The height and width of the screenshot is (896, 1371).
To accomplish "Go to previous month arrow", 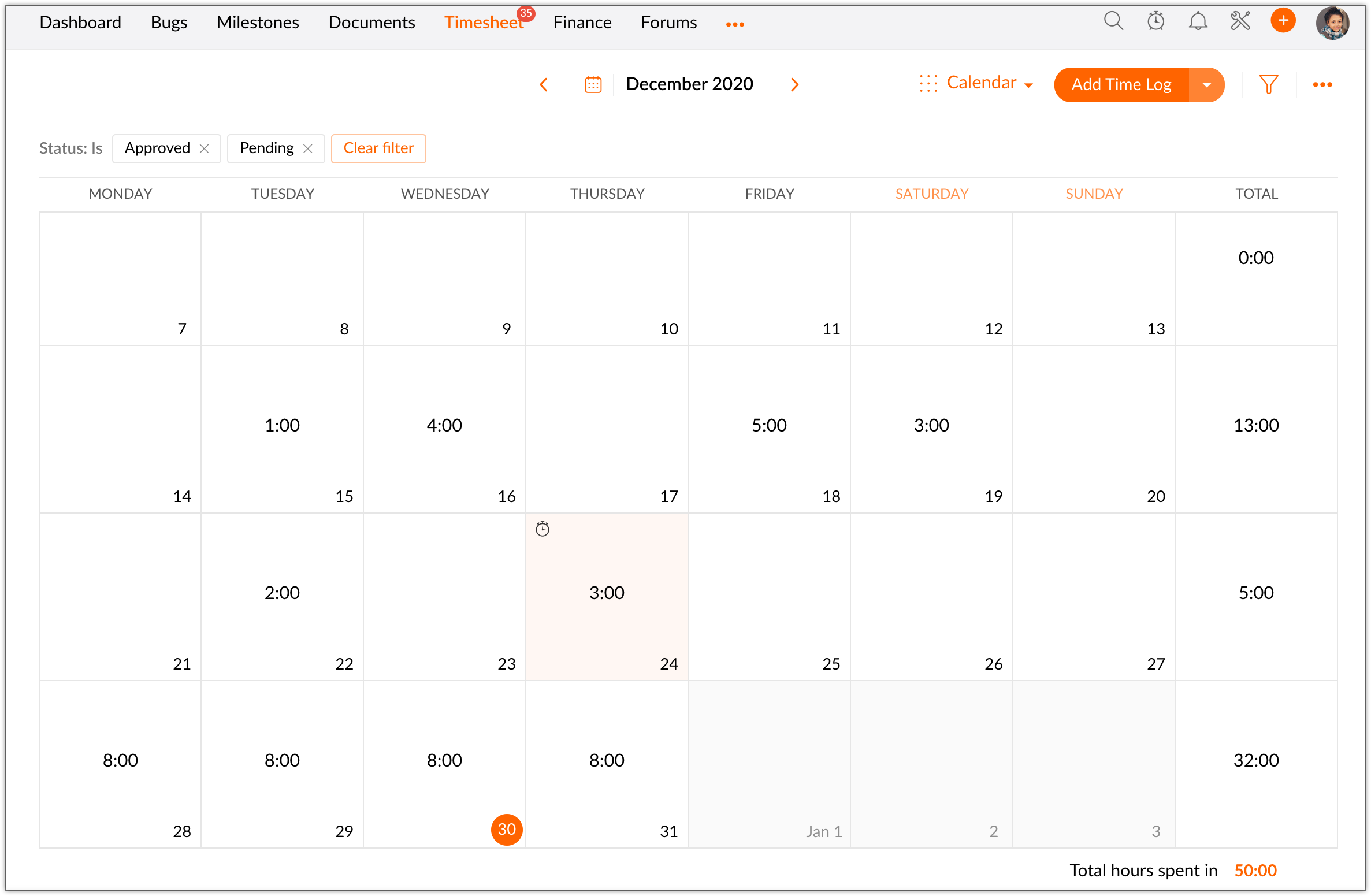I will (x=544, y=84).
